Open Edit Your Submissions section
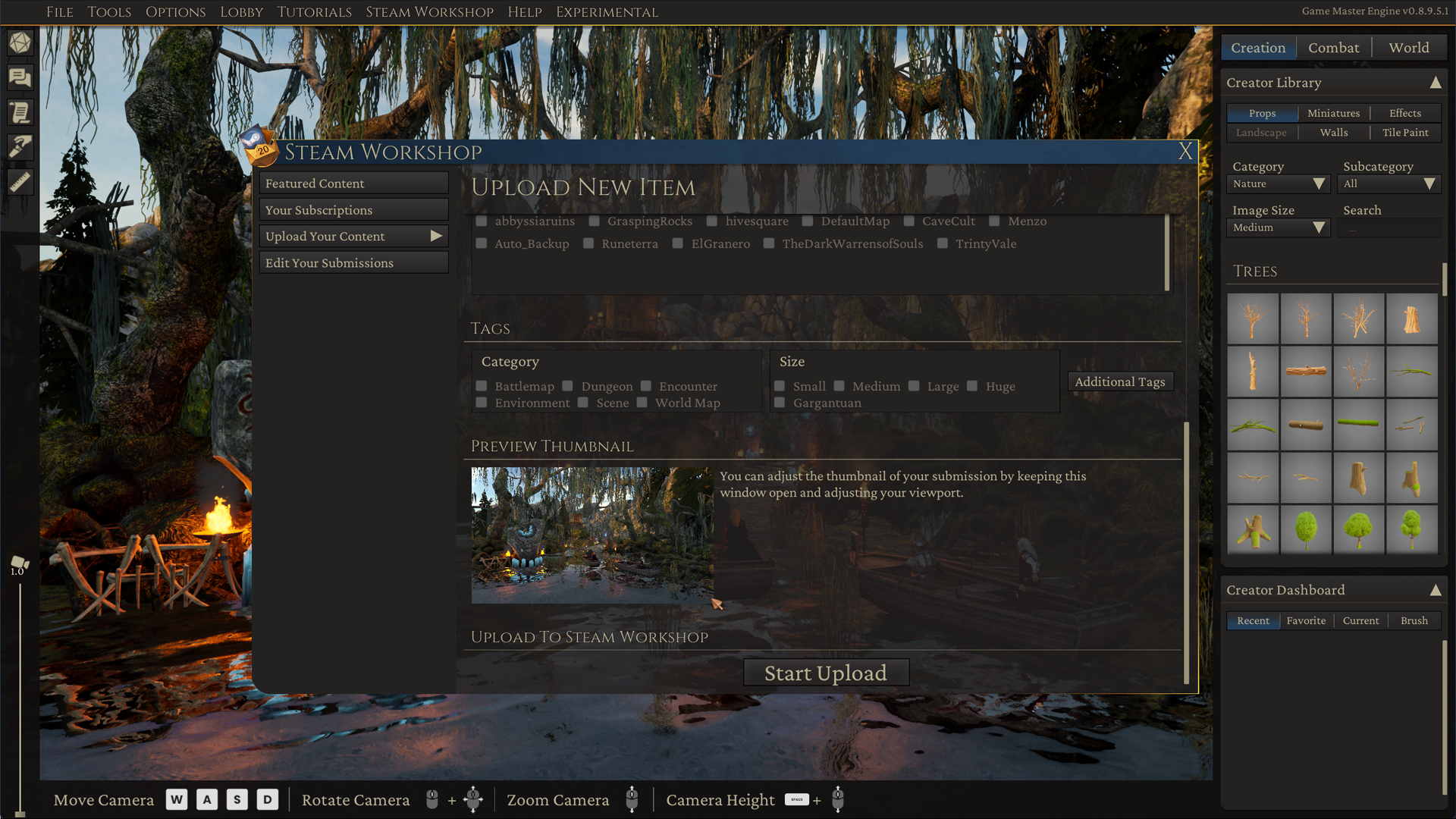This screenshot has height=819, width=1456. [x=353, y=263]
